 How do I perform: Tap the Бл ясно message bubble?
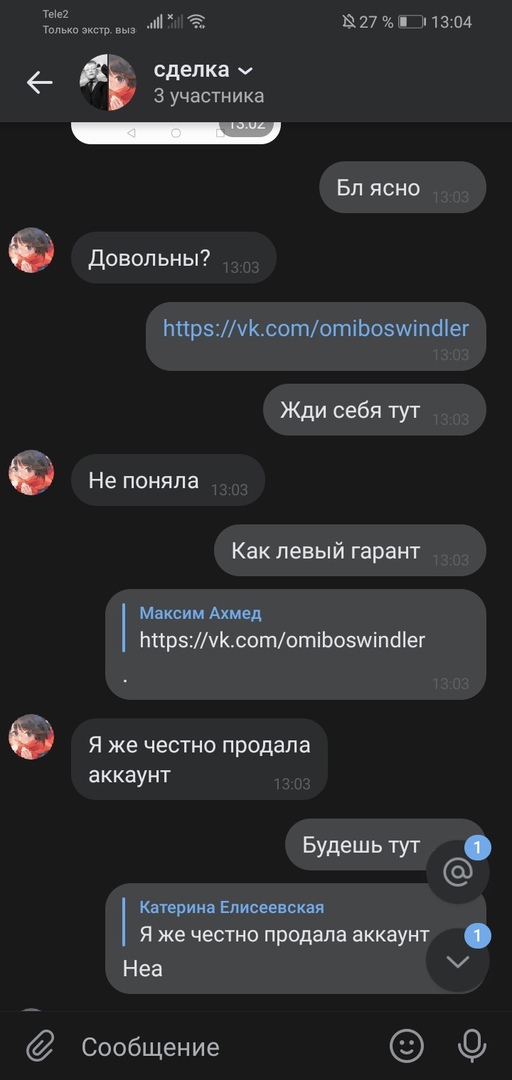click(402, 187)
